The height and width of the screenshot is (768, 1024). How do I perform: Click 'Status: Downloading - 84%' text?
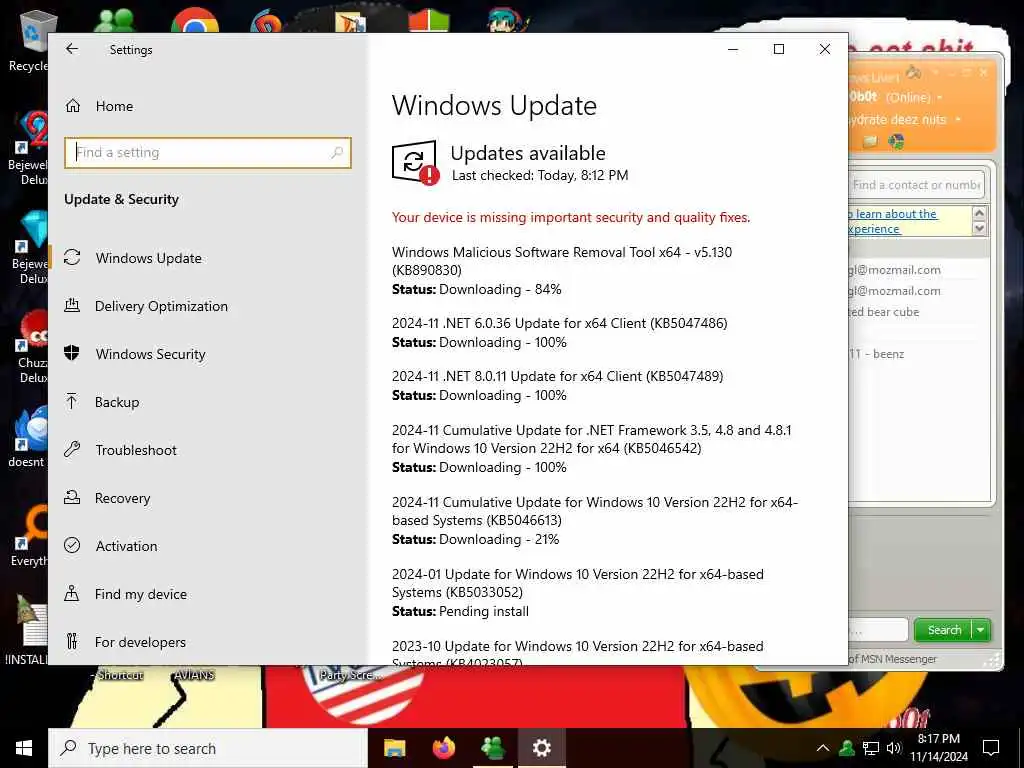tap(477, 289)
